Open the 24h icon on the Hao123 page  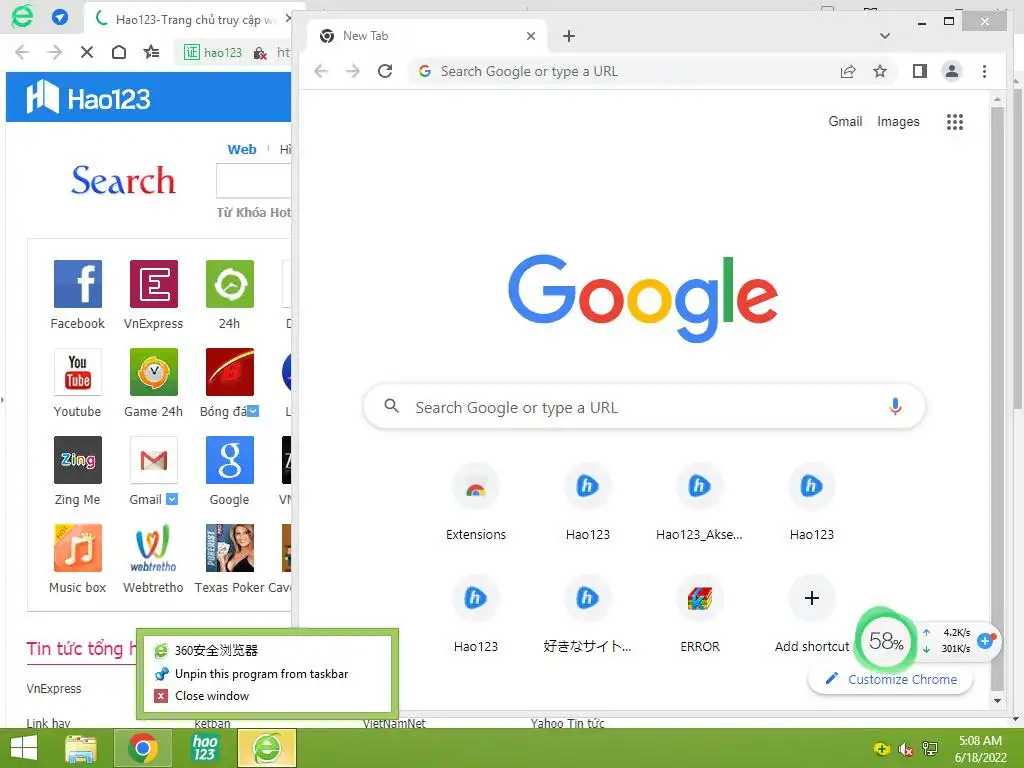[x=229, y=284]
